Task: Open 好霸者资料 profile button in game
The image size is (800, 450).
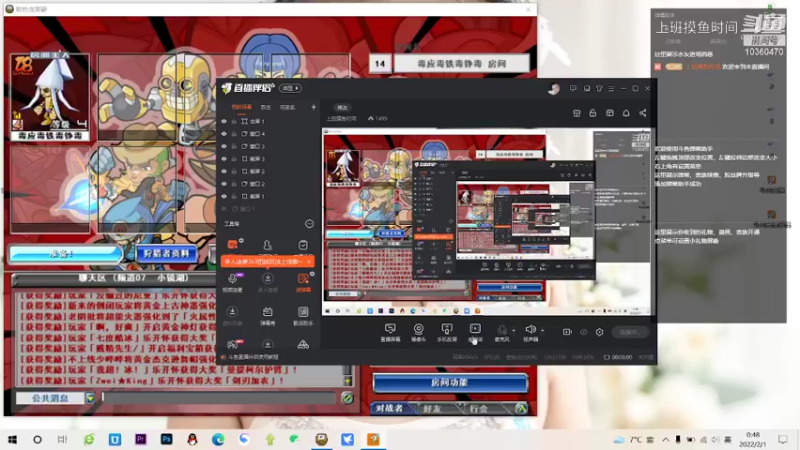Action: coord(166,254)
